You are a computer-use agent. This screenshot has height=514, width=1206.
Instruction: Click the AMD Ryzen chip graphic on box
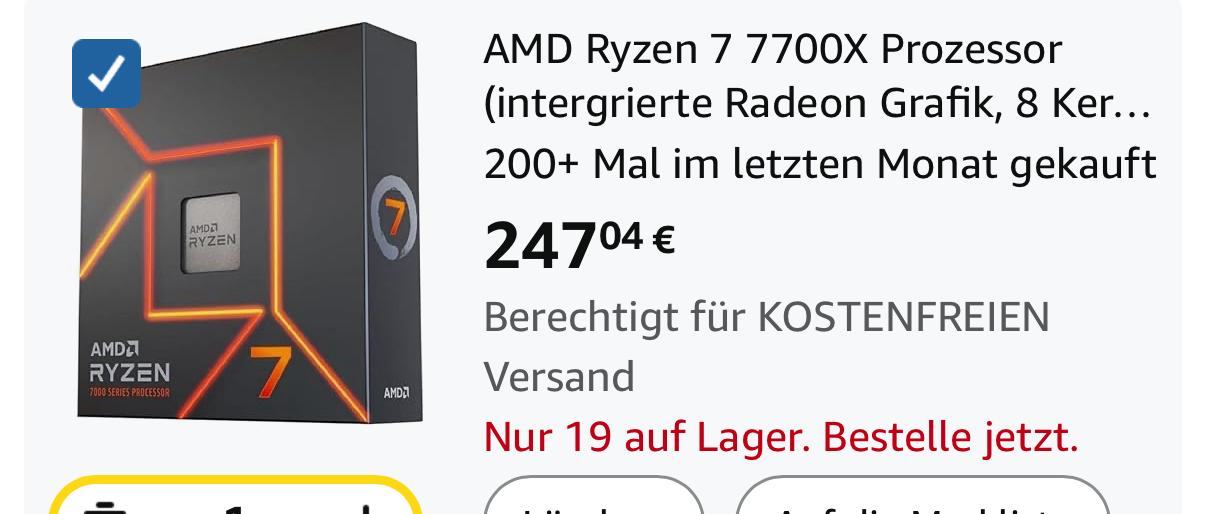(211, 235)
